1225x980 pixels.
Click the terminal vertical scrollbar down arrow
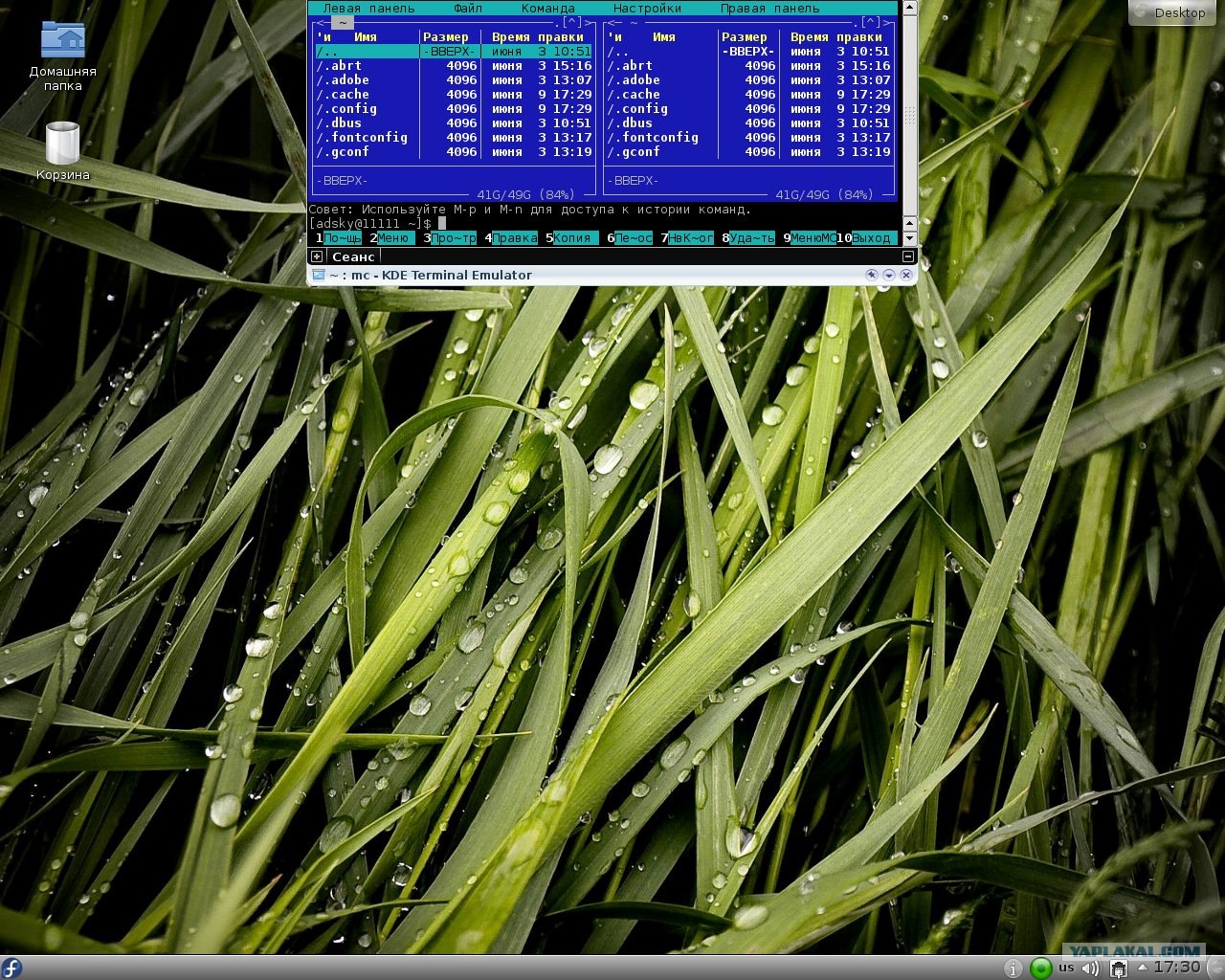coord(909,238)
